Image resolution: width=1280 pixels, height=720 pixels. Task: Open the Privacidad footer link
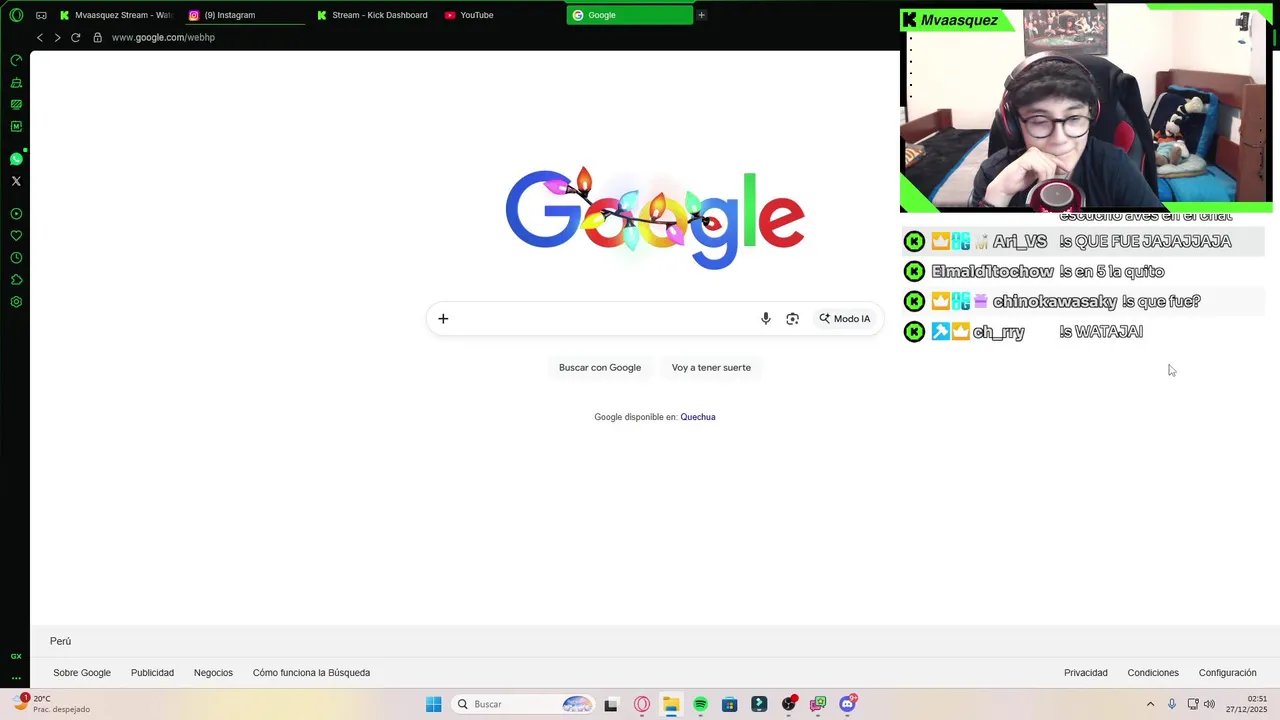[1086, 673]
